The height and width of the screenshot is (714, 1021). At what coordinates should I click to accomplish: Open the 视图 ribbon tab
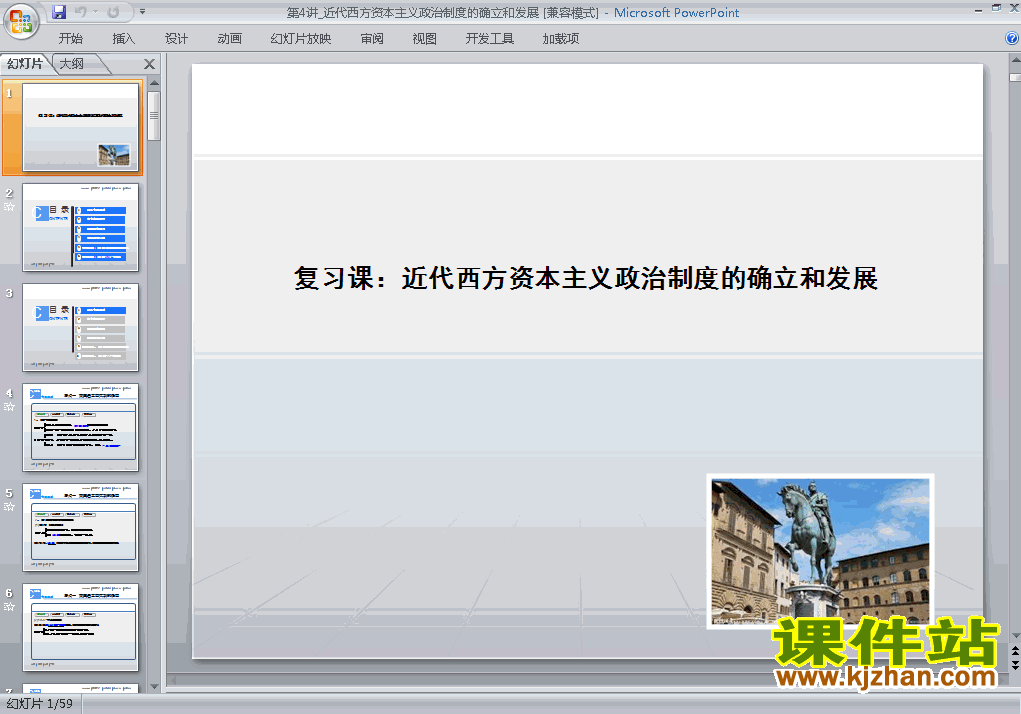click(425, 38)
